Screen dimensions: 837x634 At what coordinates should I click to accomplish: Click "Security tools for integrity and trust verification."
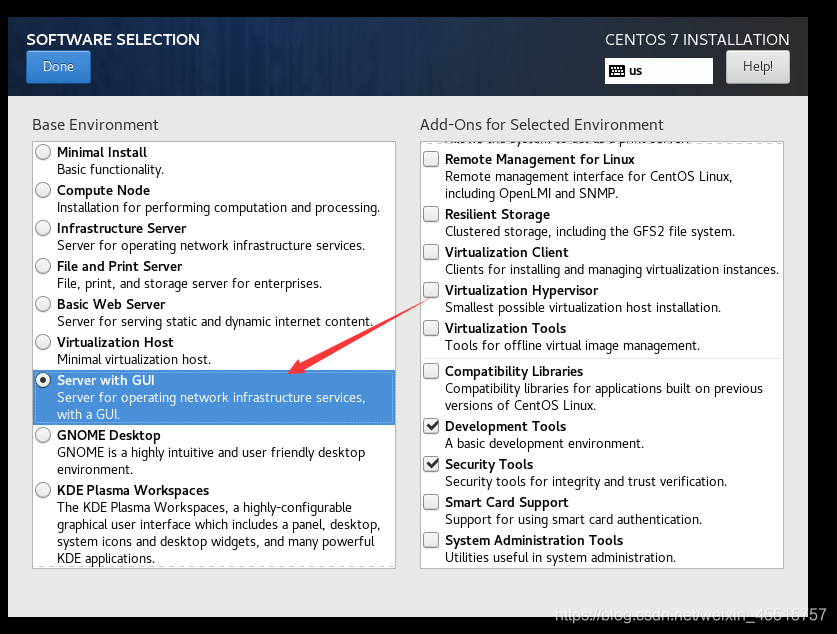(x=586, y=482)
